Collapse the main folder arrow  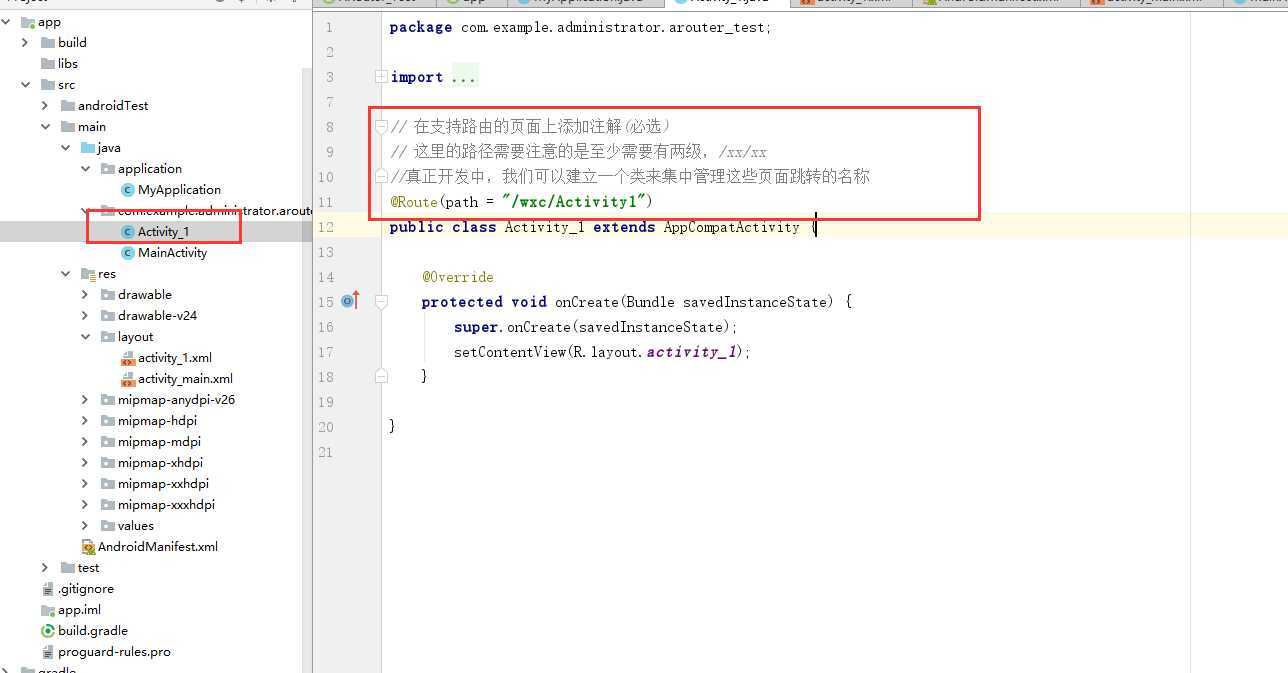click(x=45, y=127)
